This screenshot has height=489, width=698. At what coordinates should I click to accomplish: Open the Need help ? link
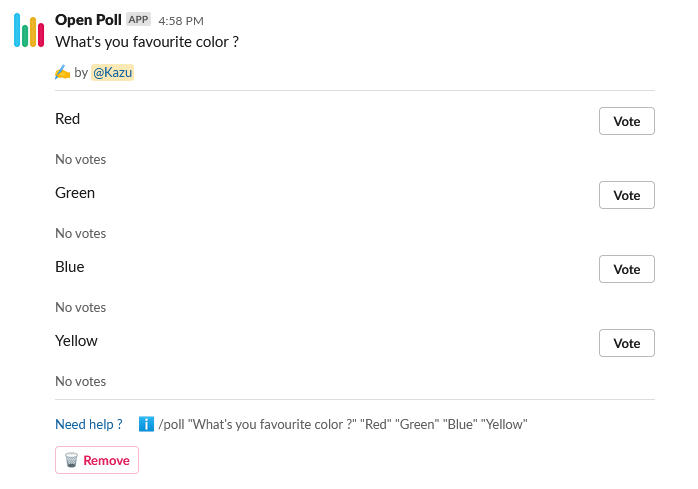pos(89,424)
